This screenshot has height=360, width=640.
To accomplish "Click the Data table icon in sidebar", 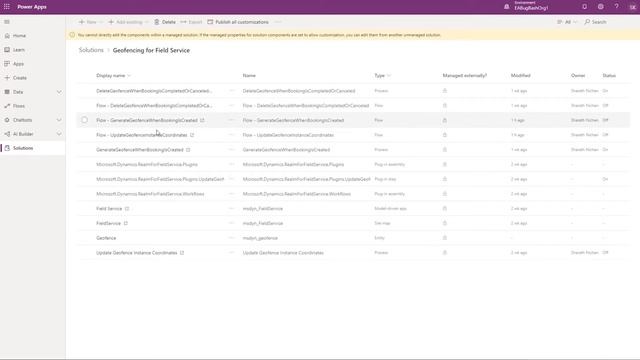I will [x=7, y=92].
